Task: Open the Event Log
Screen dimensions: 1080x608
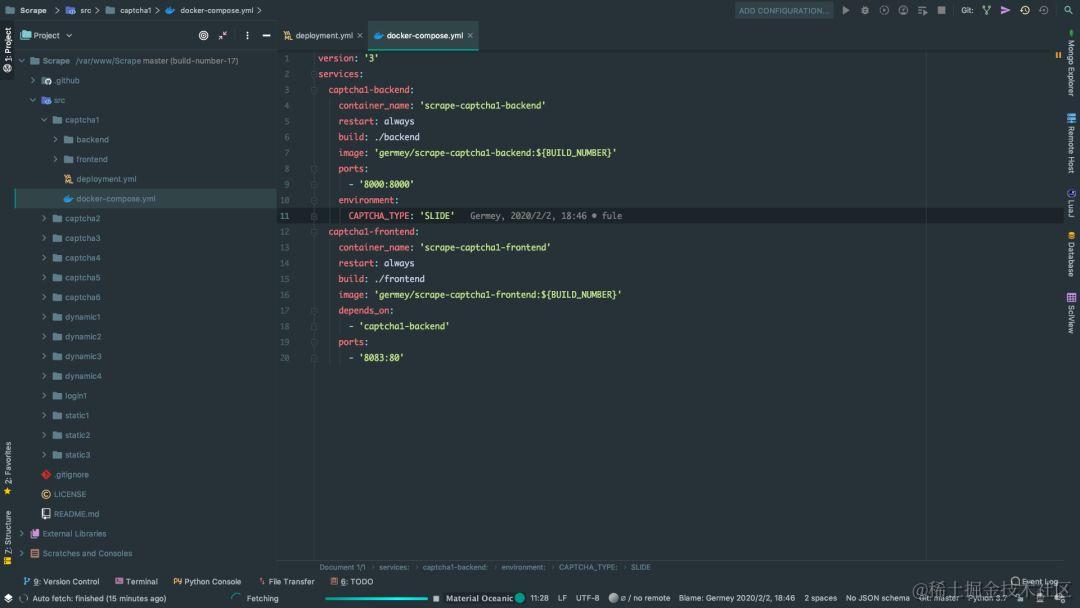Action: [x=1034, y=582]
